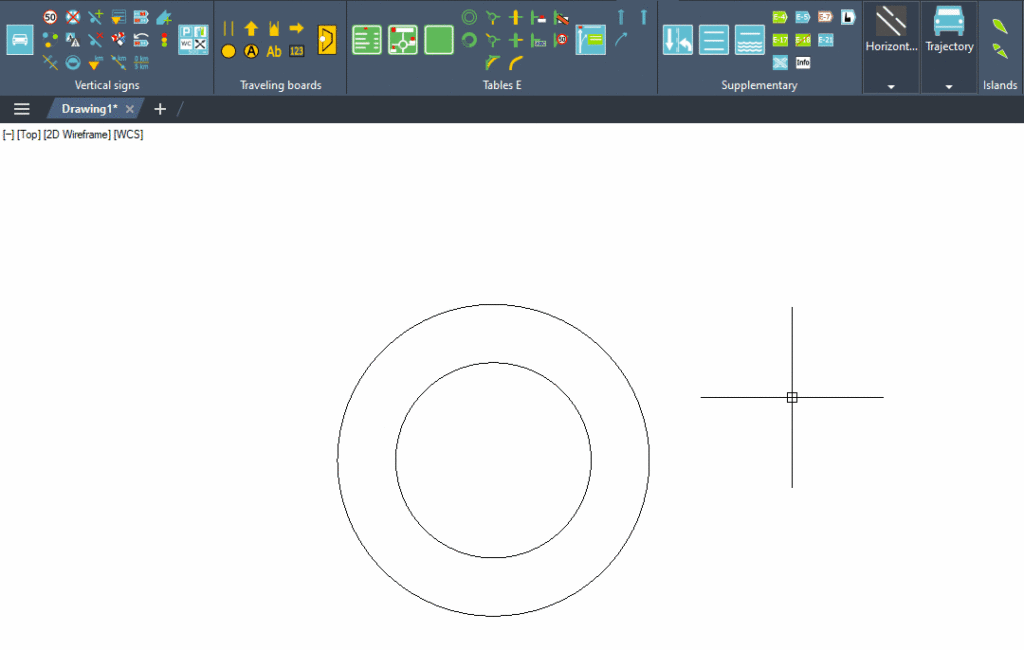Choose the yellow 'Ab' text board icon
This screenshot has height=650, width=1024.
tap(274, 51)
